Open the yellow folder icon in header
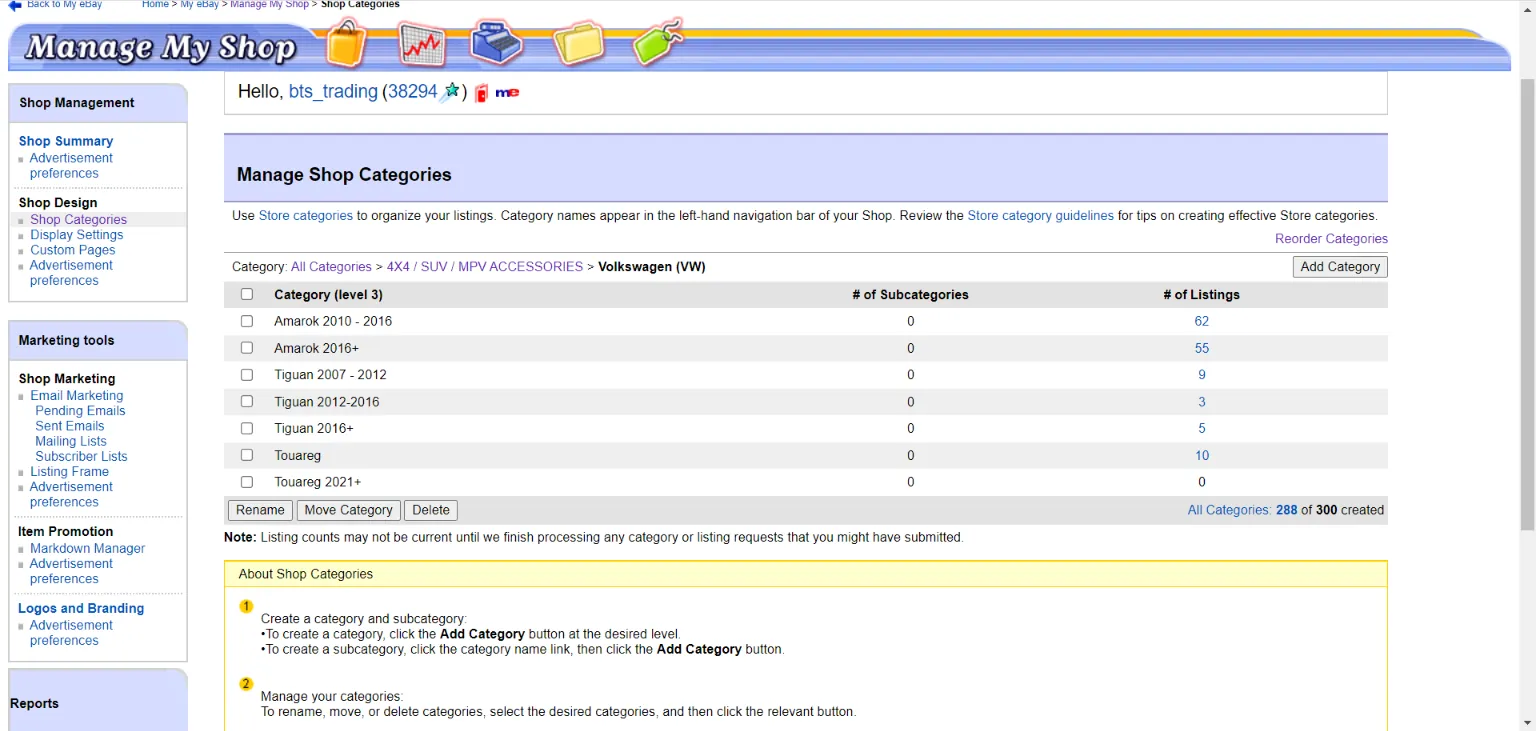The height and width of the screenshot is (731, 1536). 580,45
